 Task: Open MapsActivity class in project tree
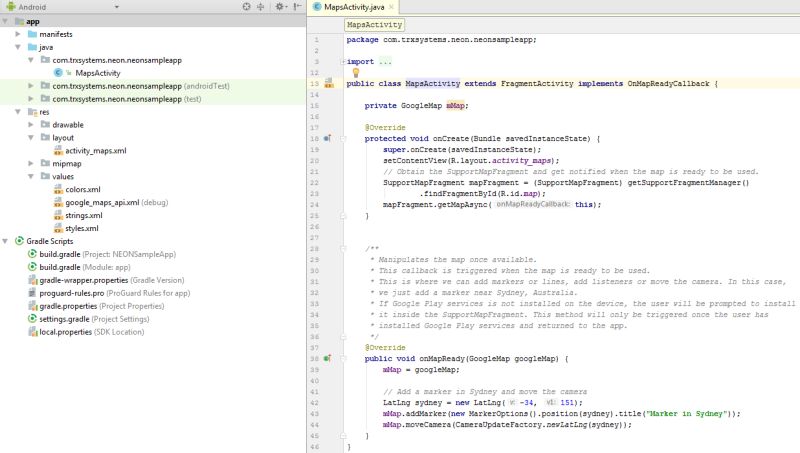point(97,73)
